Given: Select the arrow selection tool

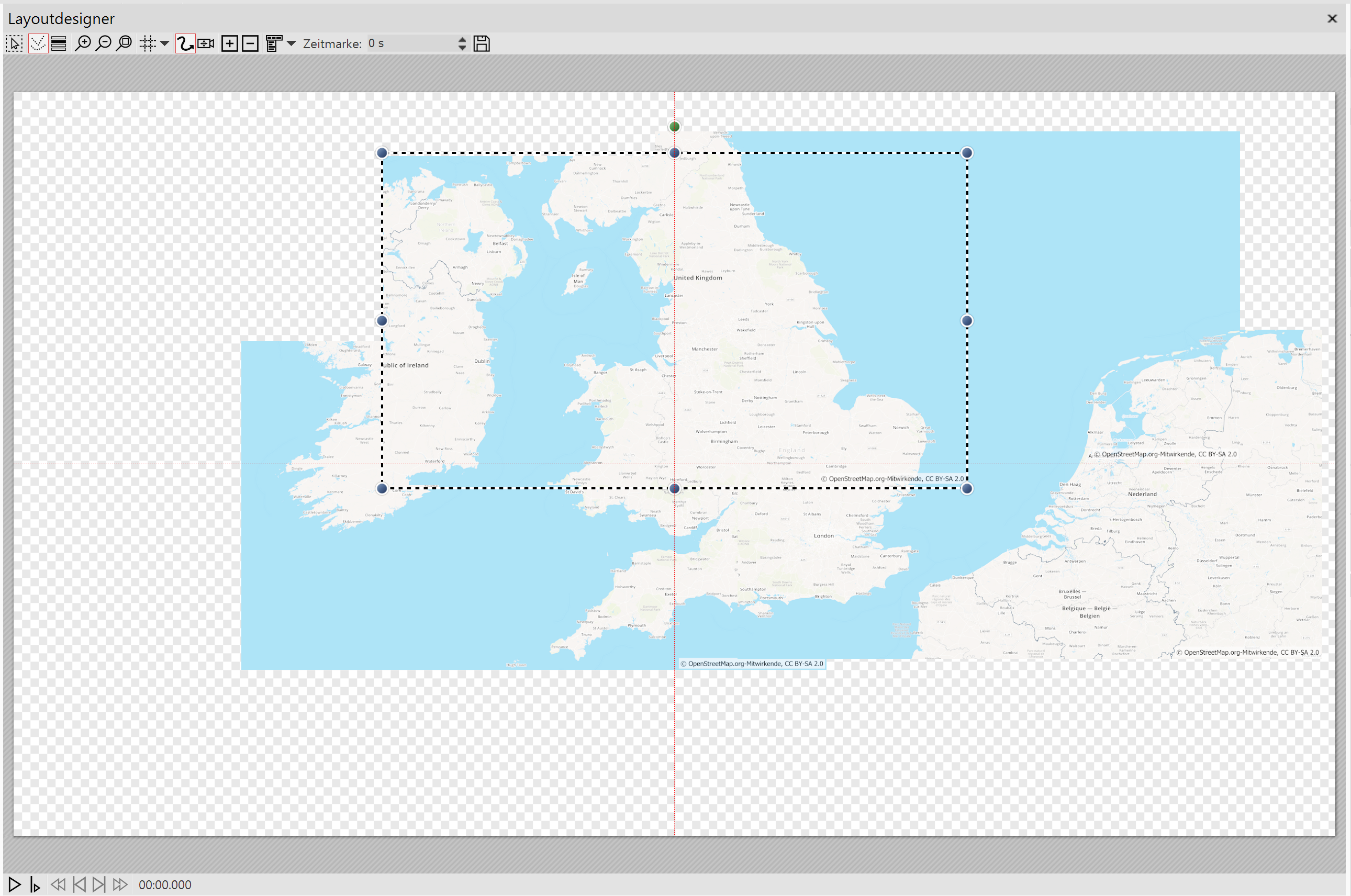Looking at the screenshot, I should click(14, 43).
